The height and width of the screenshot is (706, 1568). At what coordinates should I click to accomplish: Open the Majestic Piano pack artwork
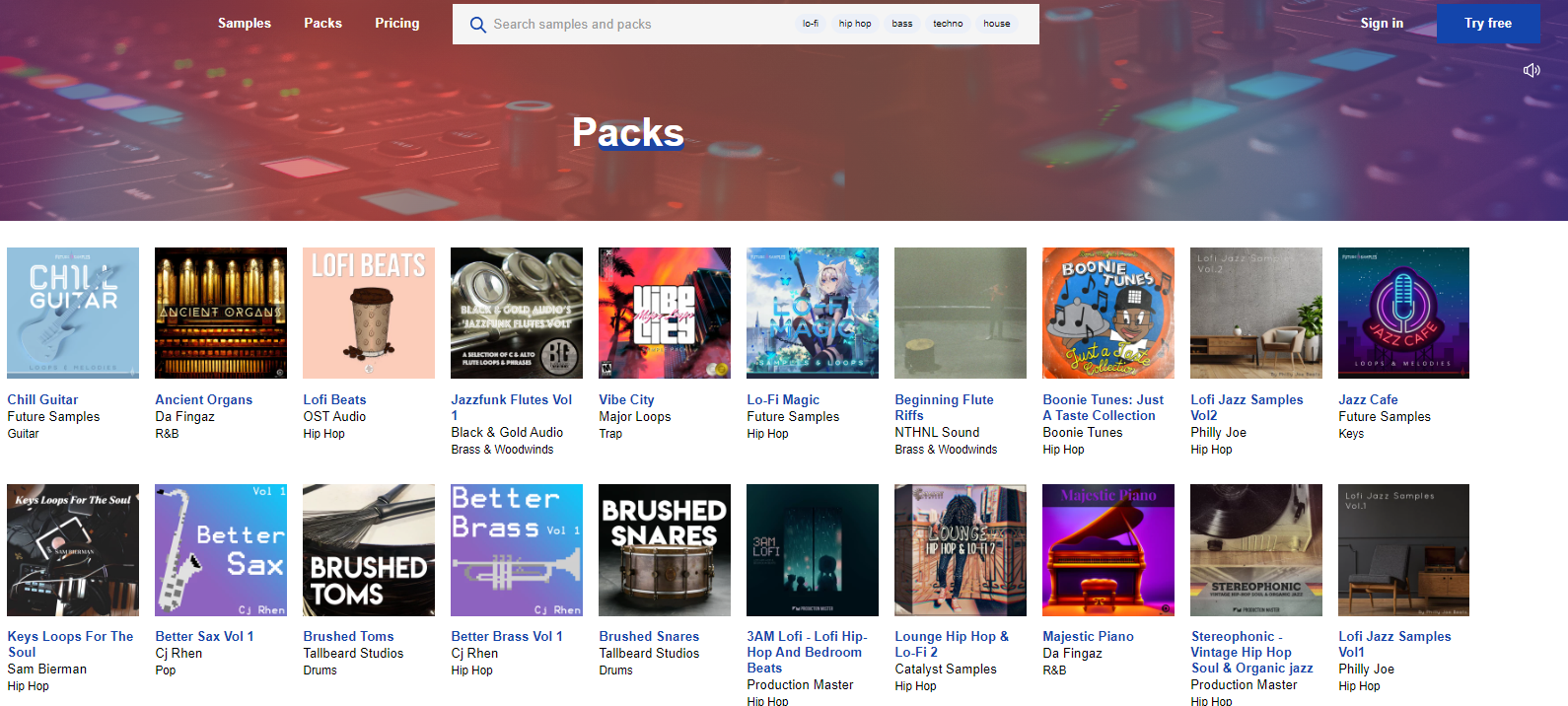click(1108, 549)
